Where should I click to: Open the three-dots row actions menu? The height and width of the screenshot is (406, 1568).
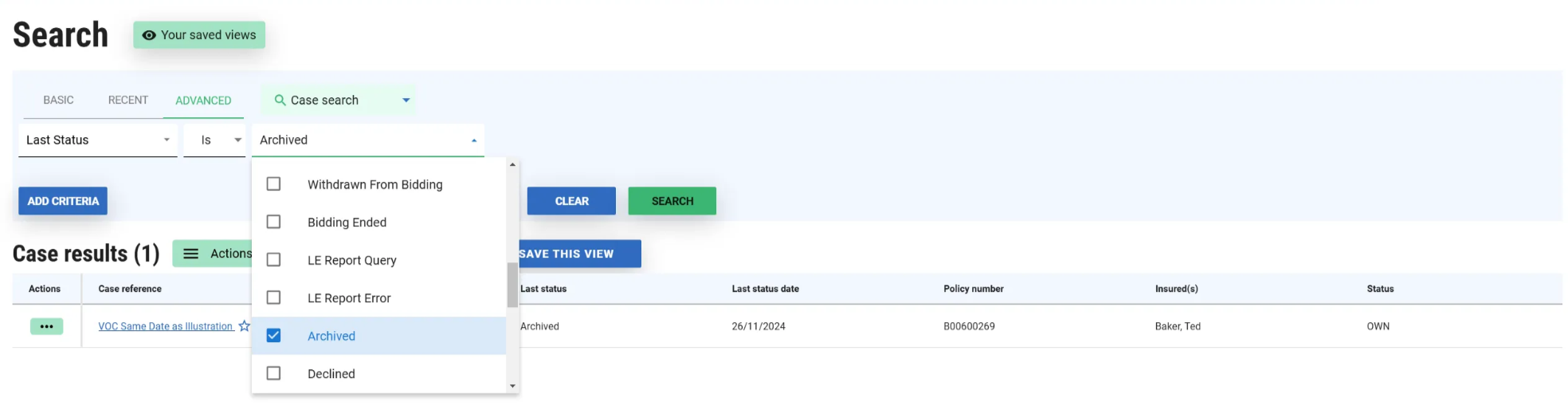click(x=46, y=326)
